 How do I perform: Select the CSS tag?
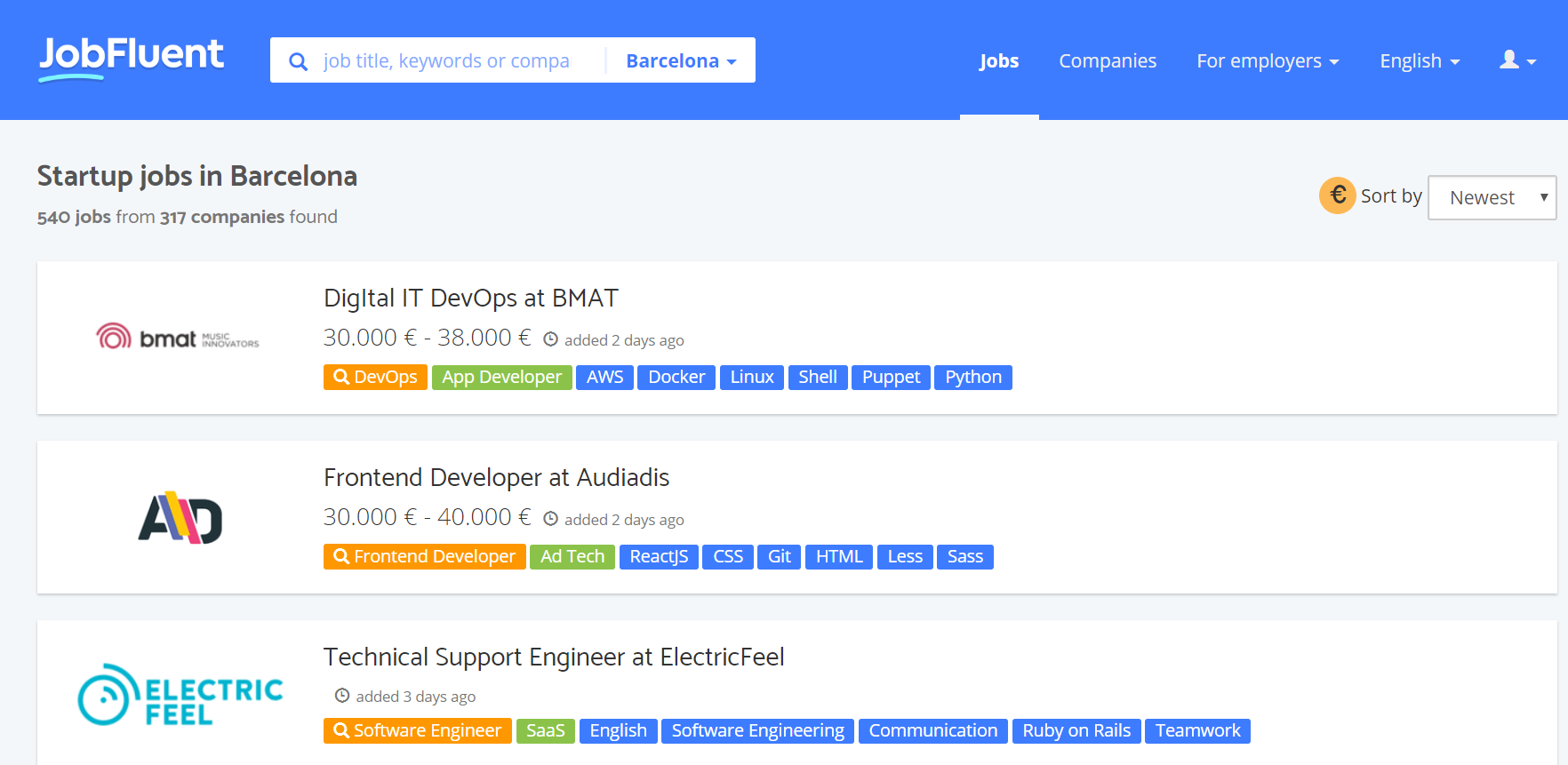[x=728, y=557]
